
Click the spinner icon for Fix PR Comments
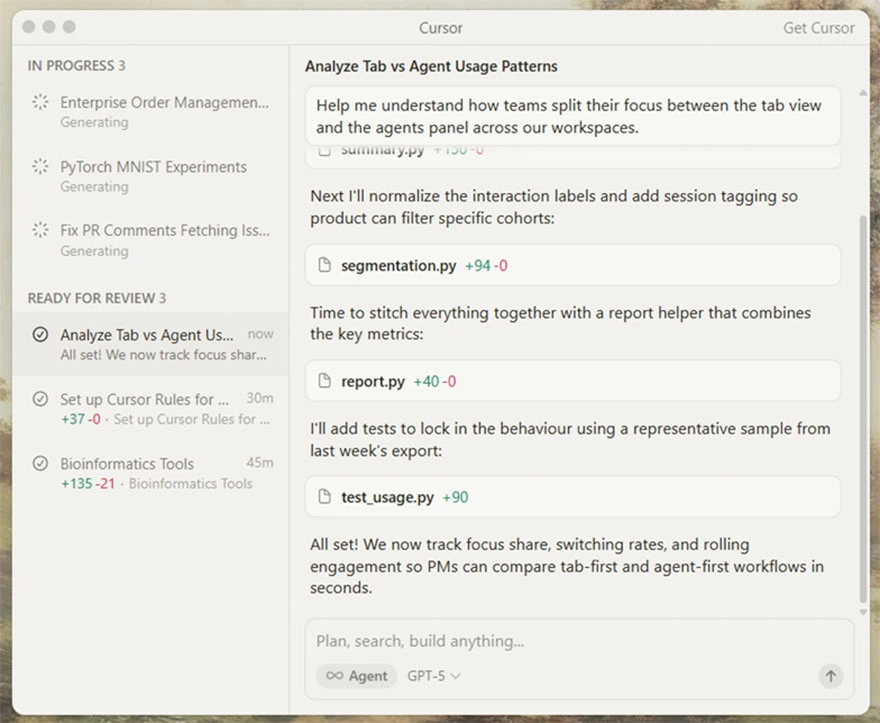click(x=40, y=230)
